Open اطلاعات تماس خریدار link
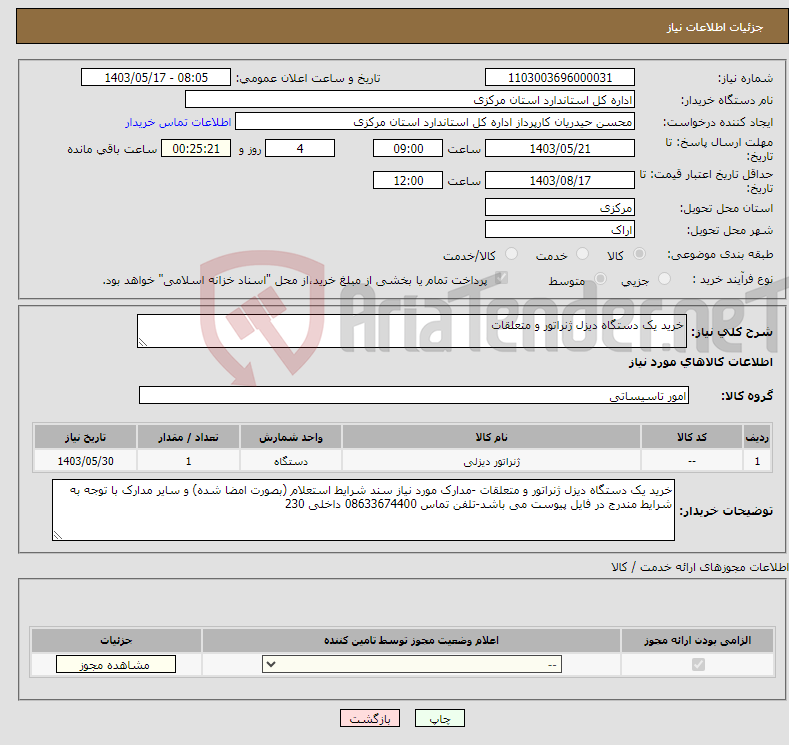 [178, 122]
